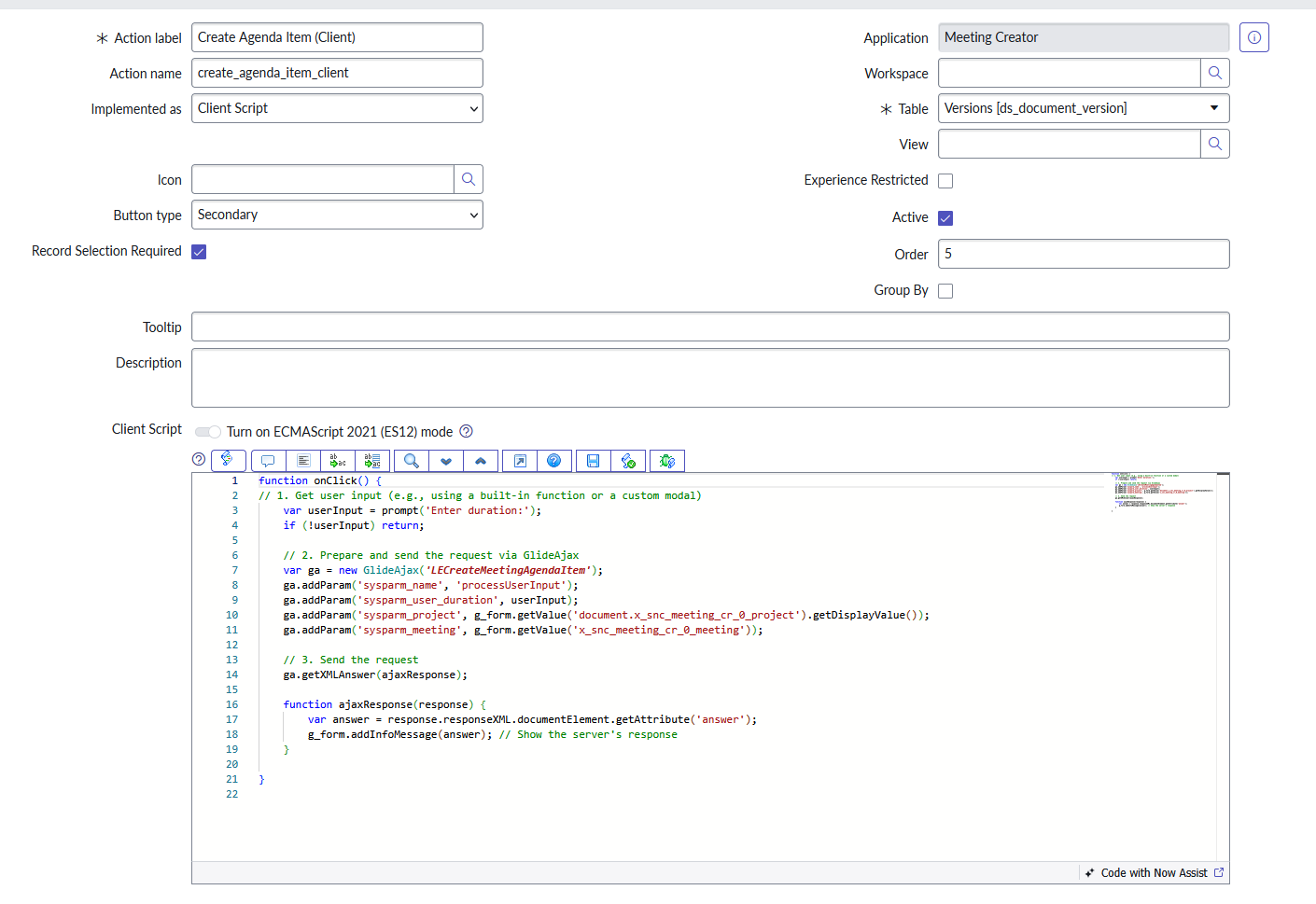Click the sysparm_name addParam line
This screenshot has height=904, width=1316.
point(431,586)
